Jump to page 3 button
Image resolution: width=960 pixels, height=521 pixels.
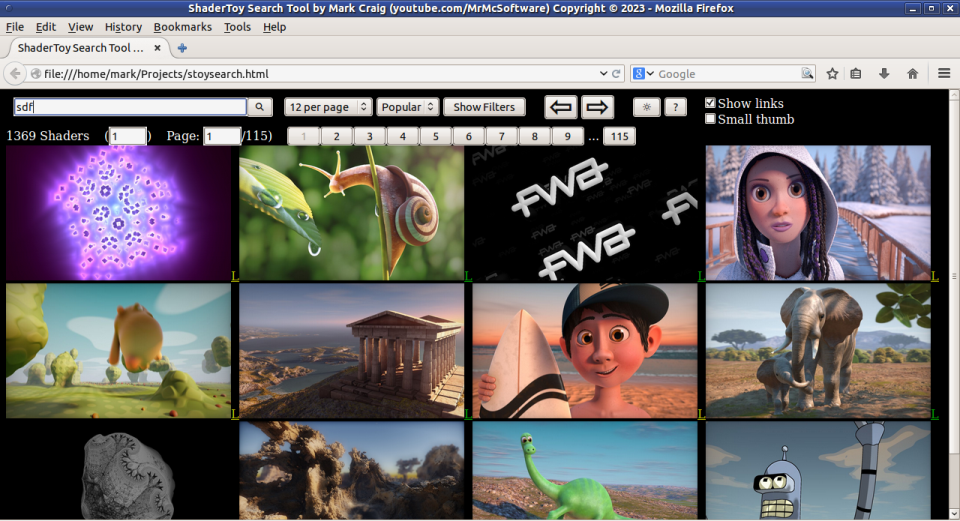tap(369, 136)
